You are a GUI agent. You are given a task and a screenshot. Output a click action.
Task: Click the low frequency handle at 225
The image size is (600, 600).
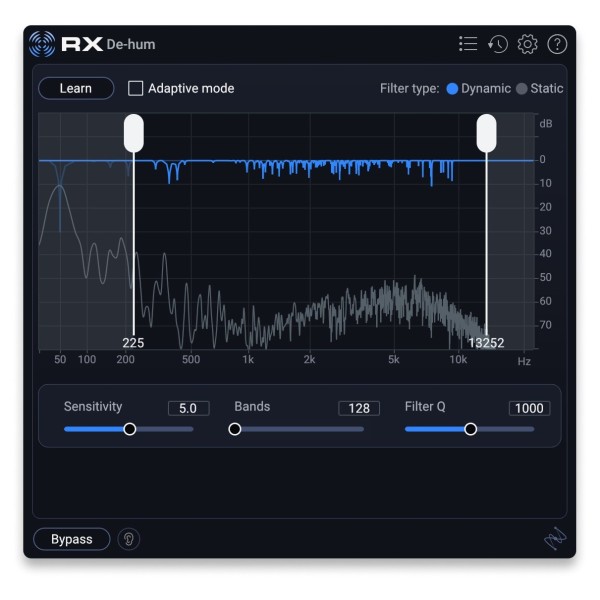[x=134, y=133]
